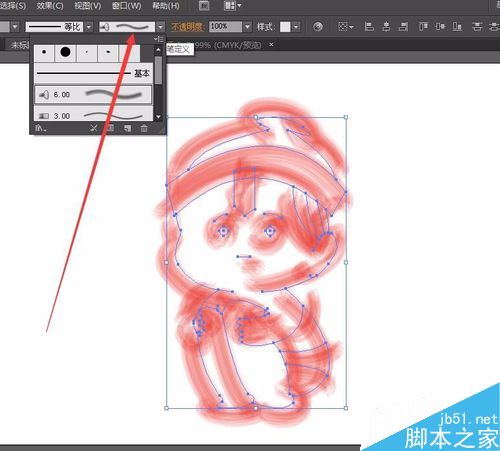Click the top-right bounding box handle
Viewport: 500px width, 451px height.
[346, 117]
